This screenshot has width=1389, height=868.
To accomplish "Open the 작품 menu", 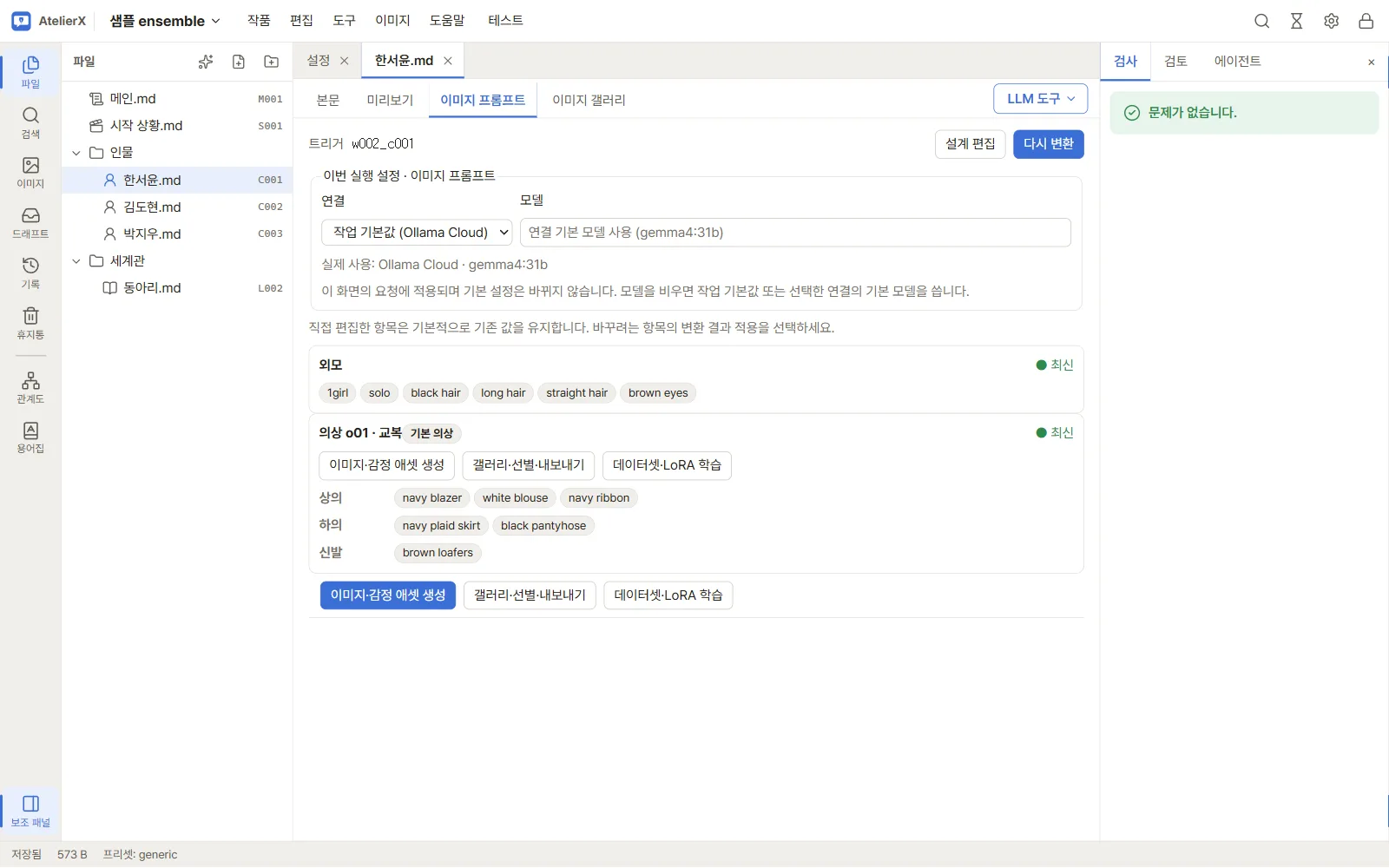I will 259,21.
